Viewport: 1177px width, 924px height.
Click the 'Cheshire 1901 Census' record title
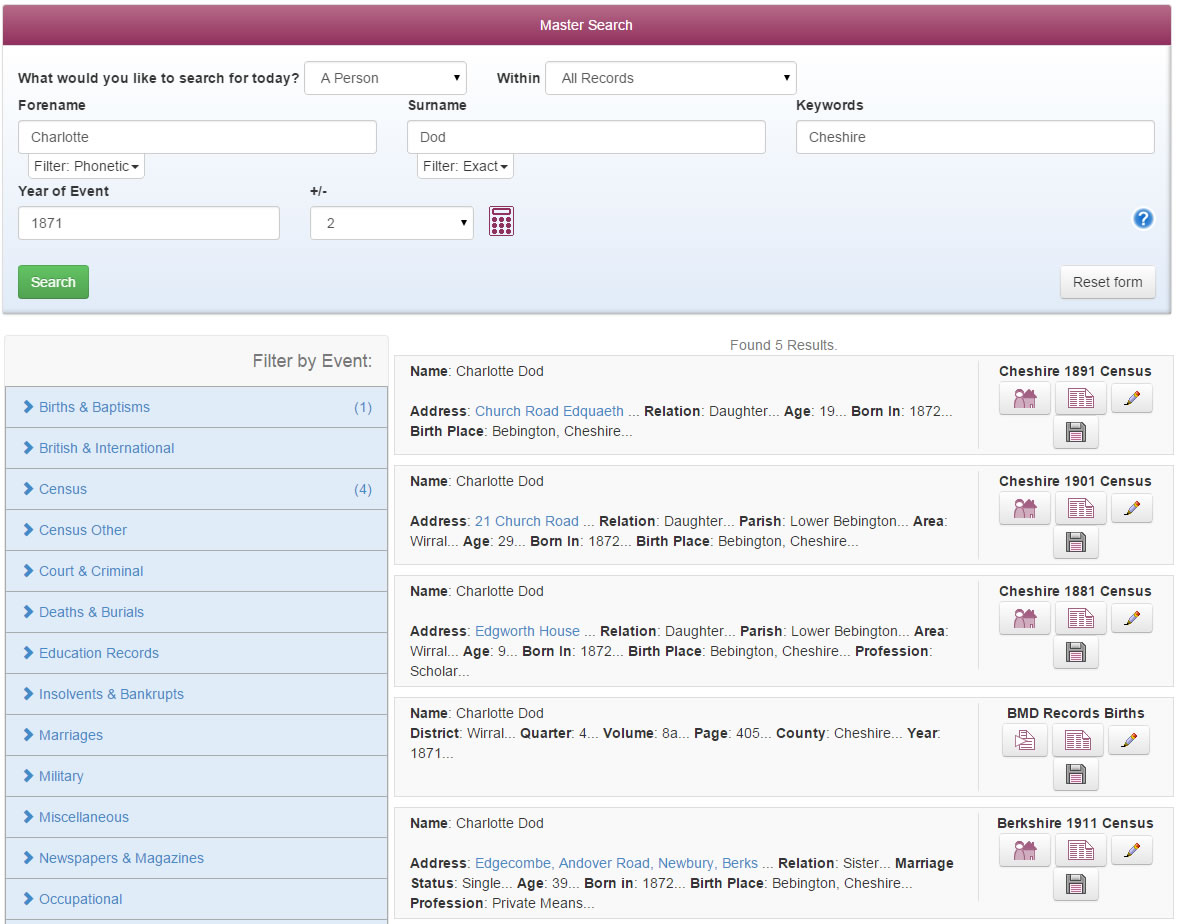[x=1075, y=481]
